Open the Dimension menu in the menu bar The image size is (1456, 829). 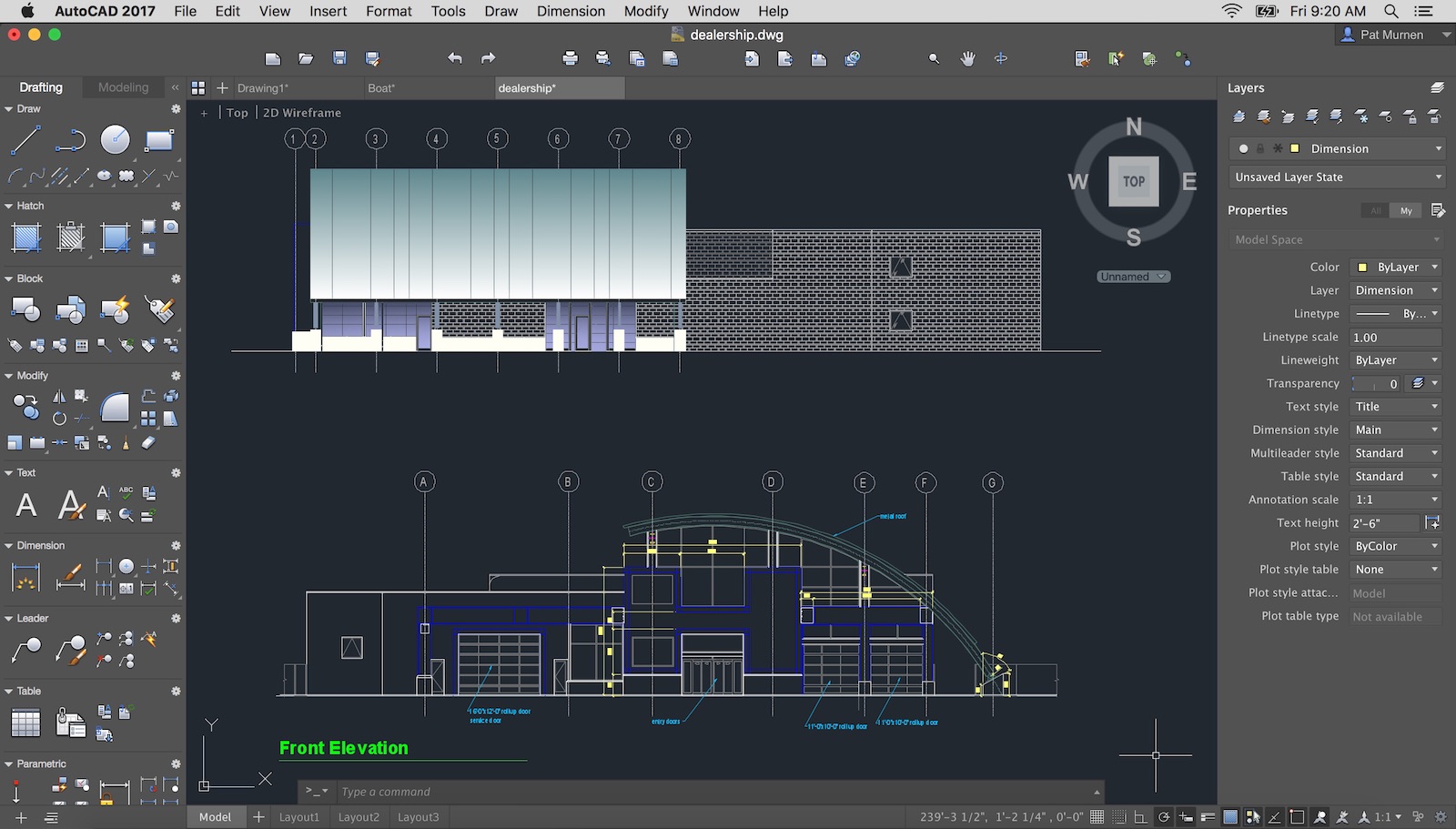(x=571, y=11)
